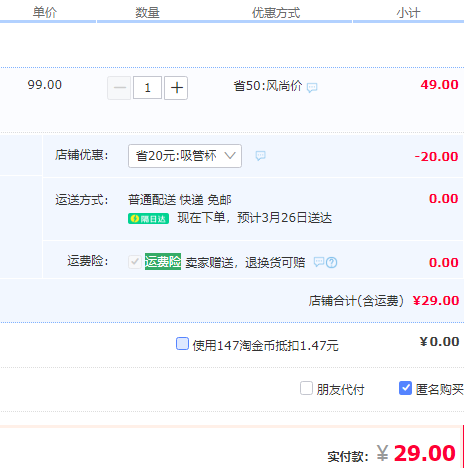Click the 实付款 ¥29.00 total amount
469x468 pixels.
click(x=416, y=453)
